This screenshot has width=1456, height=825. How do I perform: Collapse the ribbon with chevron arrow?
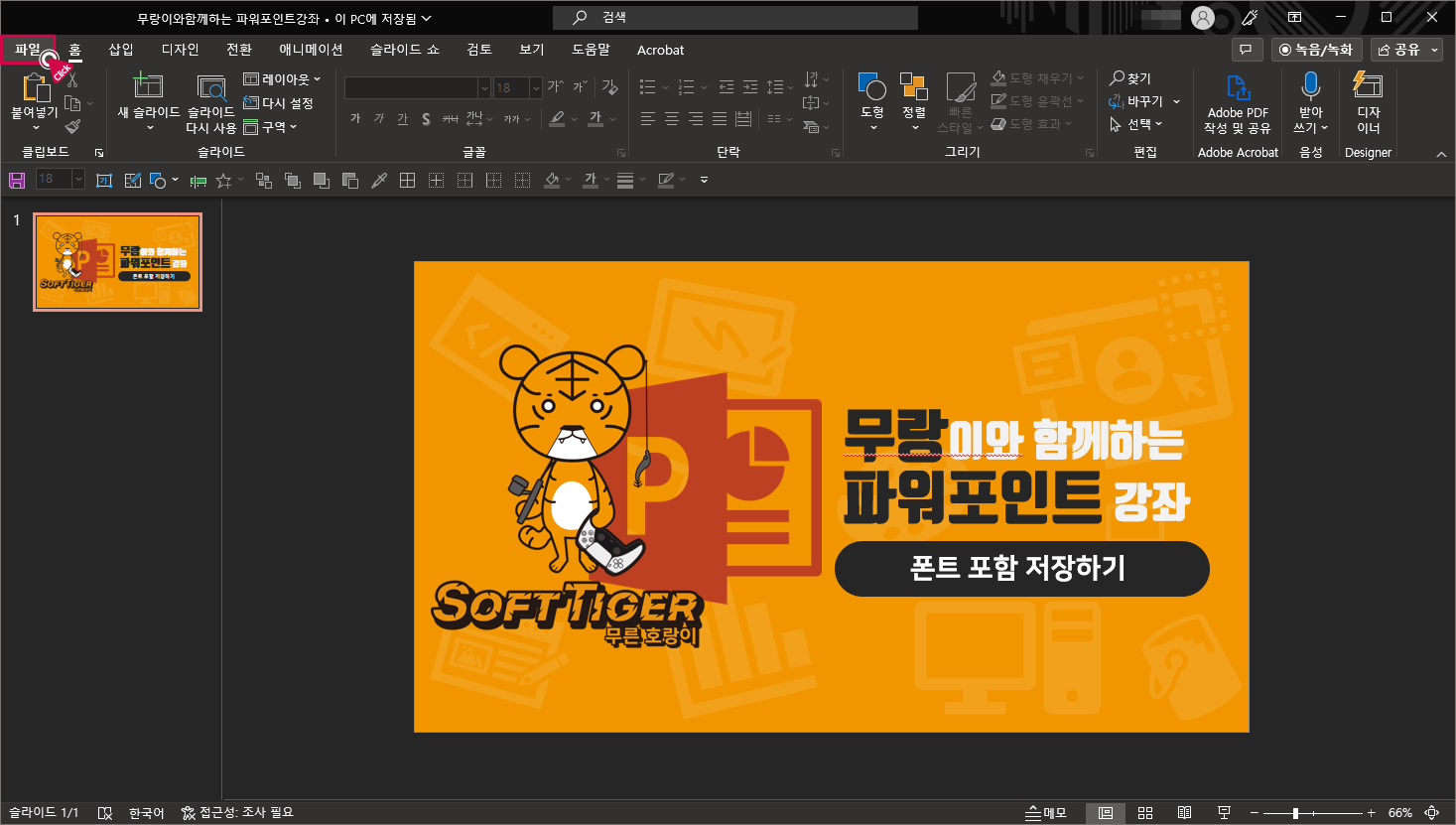tap(1441, 154)
